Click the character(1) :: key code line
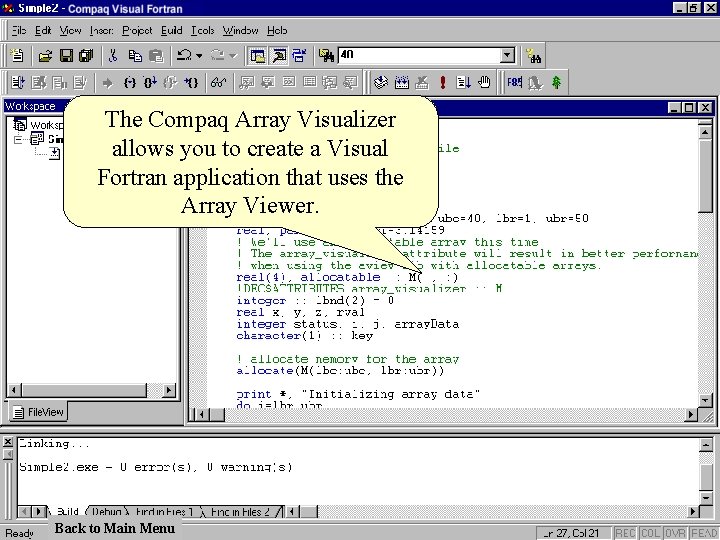This screenshot has width=720, height=540. point(305,336)
